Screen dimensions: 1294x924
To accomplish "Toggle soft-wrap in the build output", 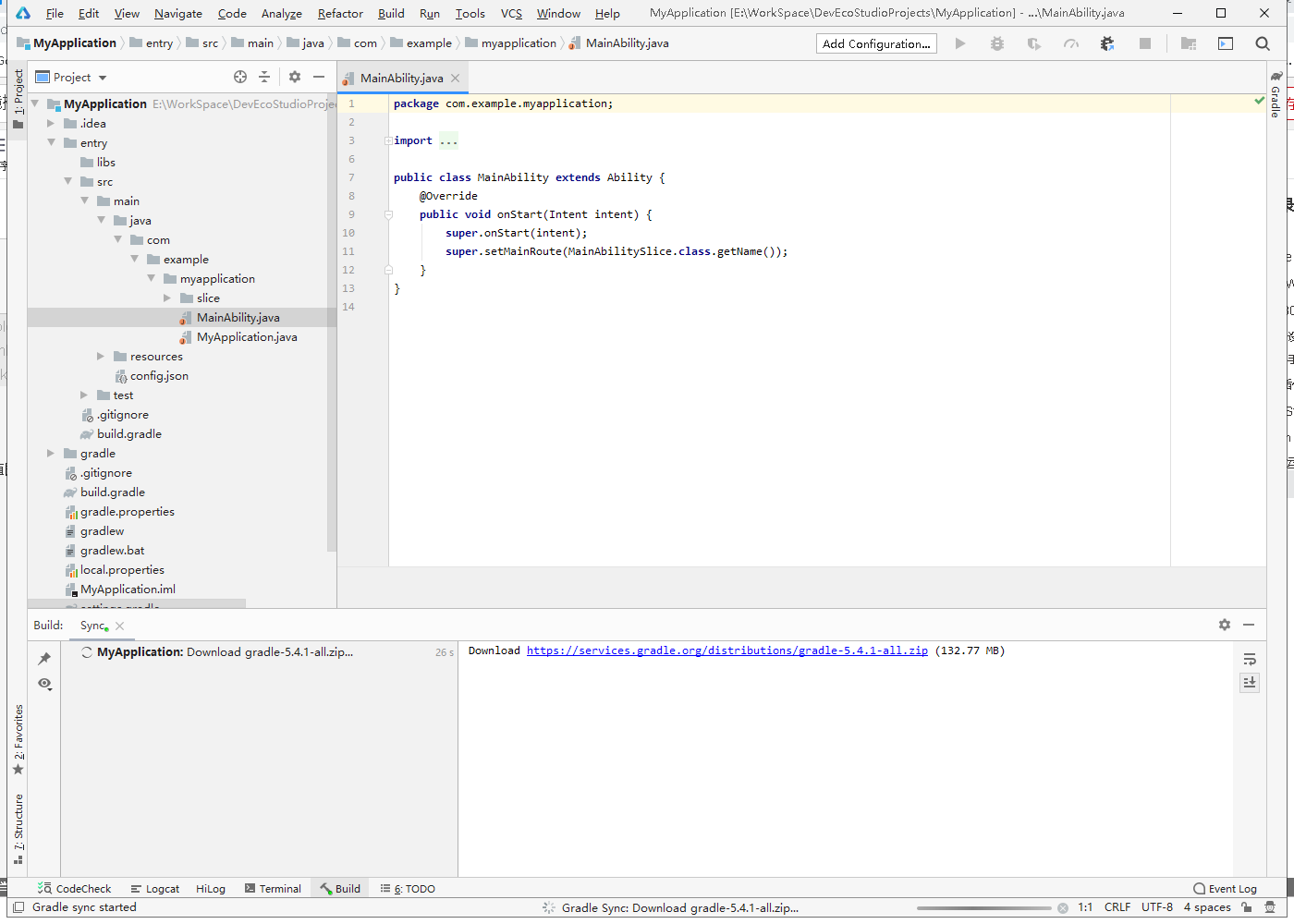I will pyautogui.click(x=1250, y=659).
